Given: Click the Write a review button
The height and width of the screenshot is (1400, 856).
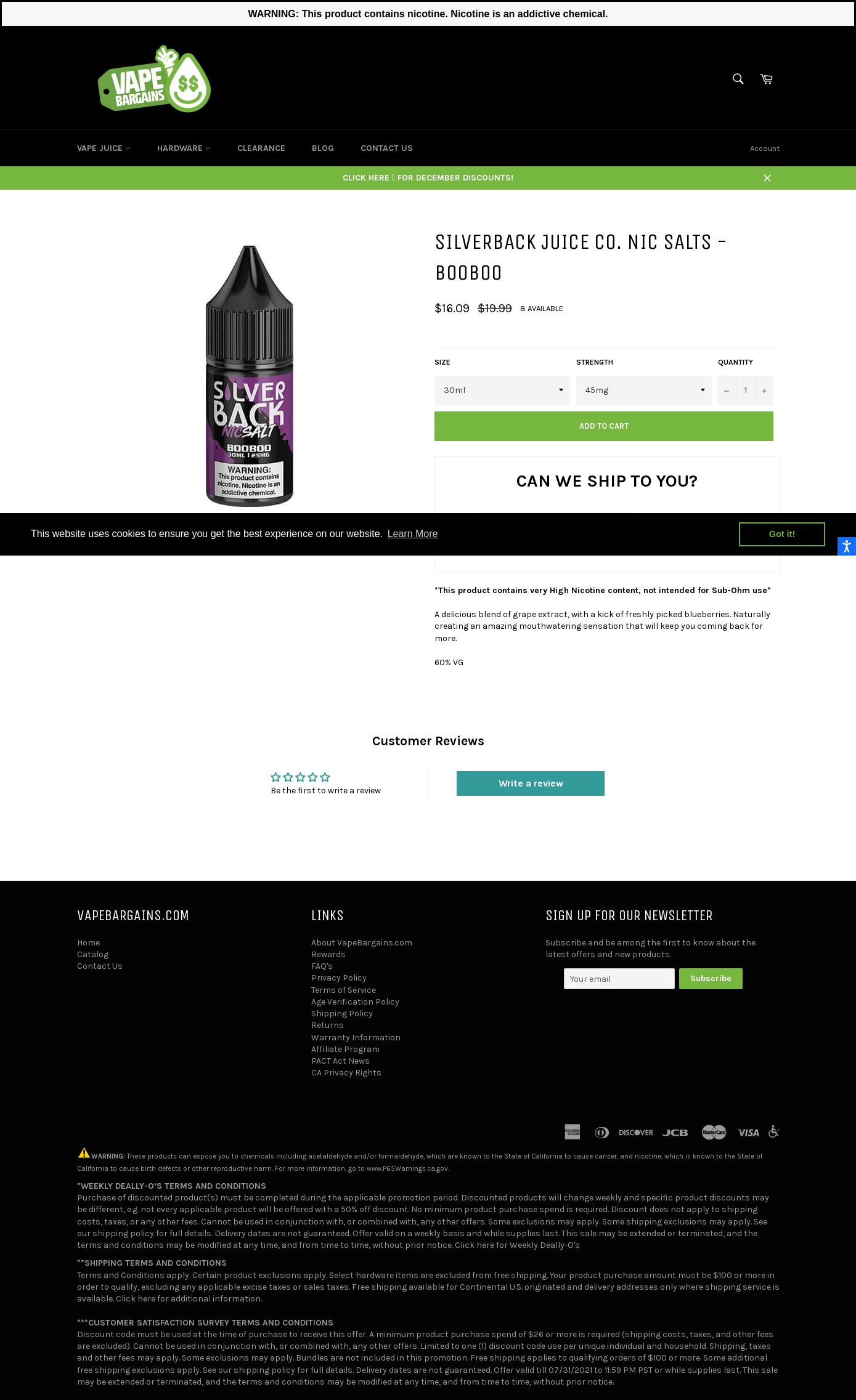Looking at the screenshot, I should [531, 783].
